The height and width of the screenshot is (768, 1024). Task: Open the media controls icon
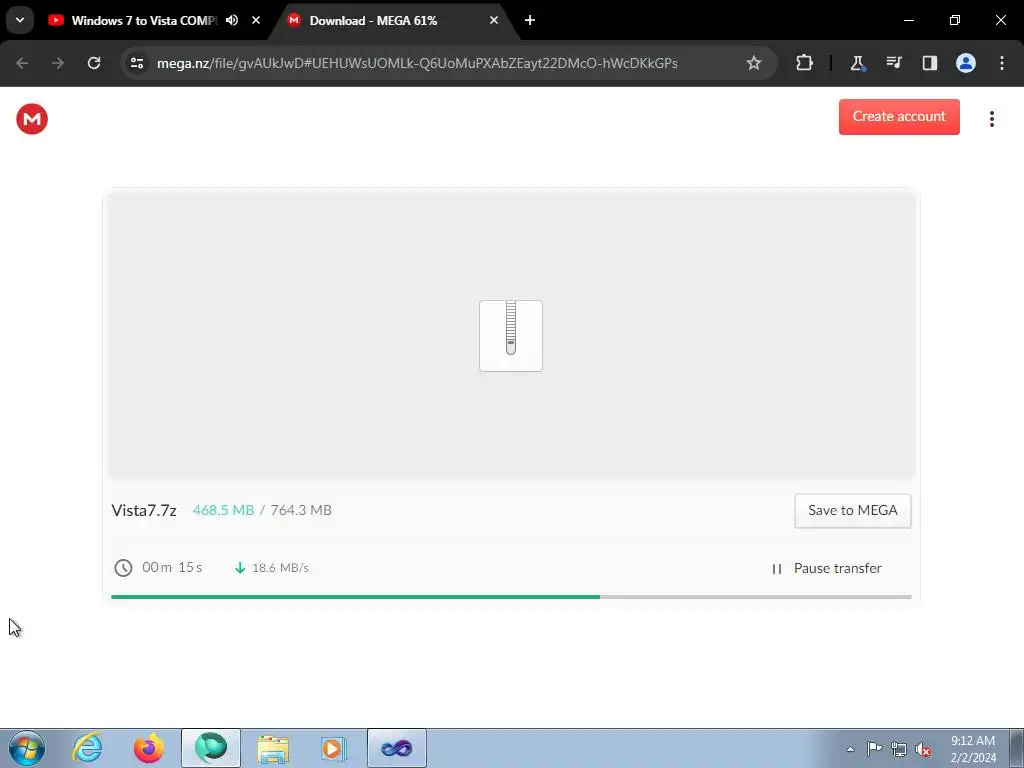pos(893,63)
